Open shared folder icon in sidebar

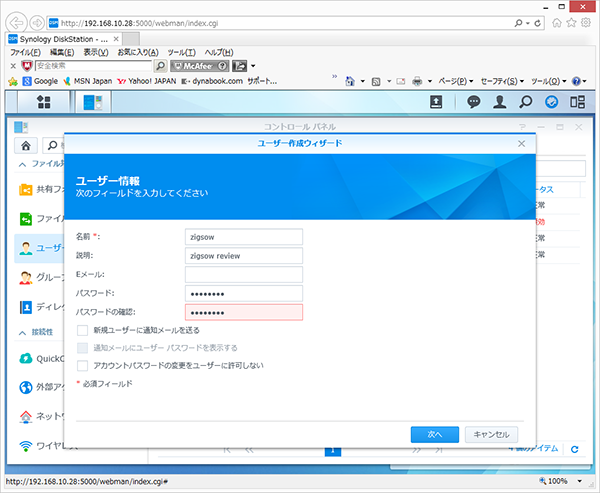click(26, 189)
